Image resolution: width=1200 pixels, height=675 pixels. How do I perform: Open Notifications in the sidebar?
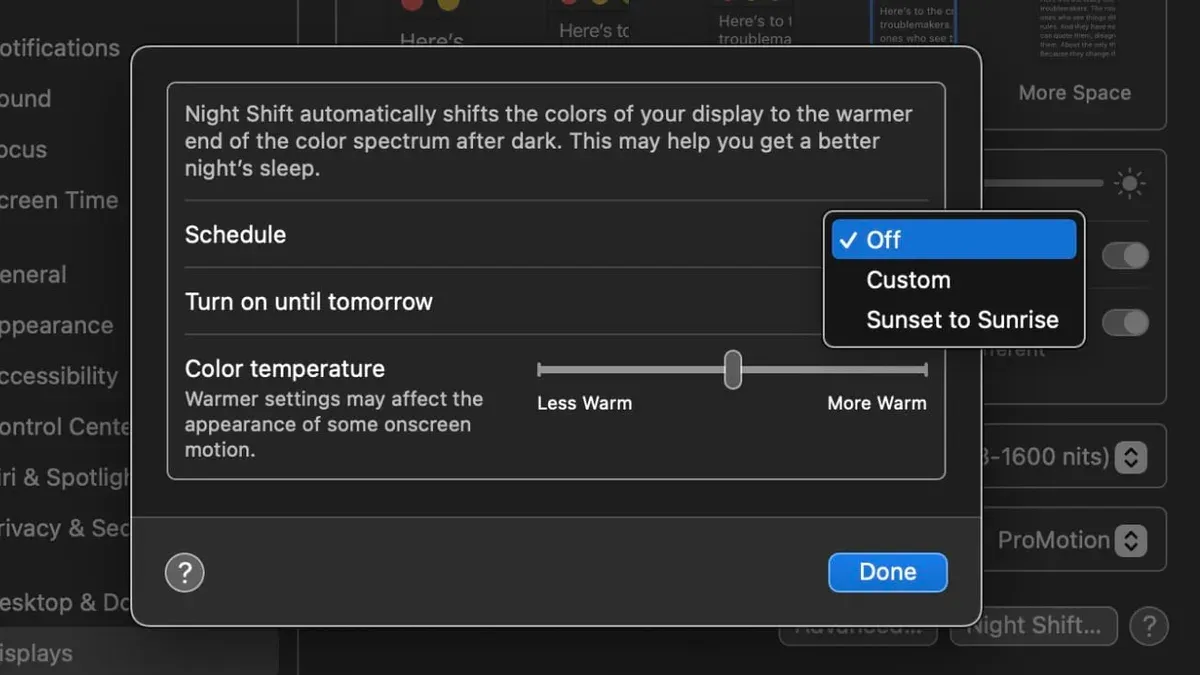[60, 48]
